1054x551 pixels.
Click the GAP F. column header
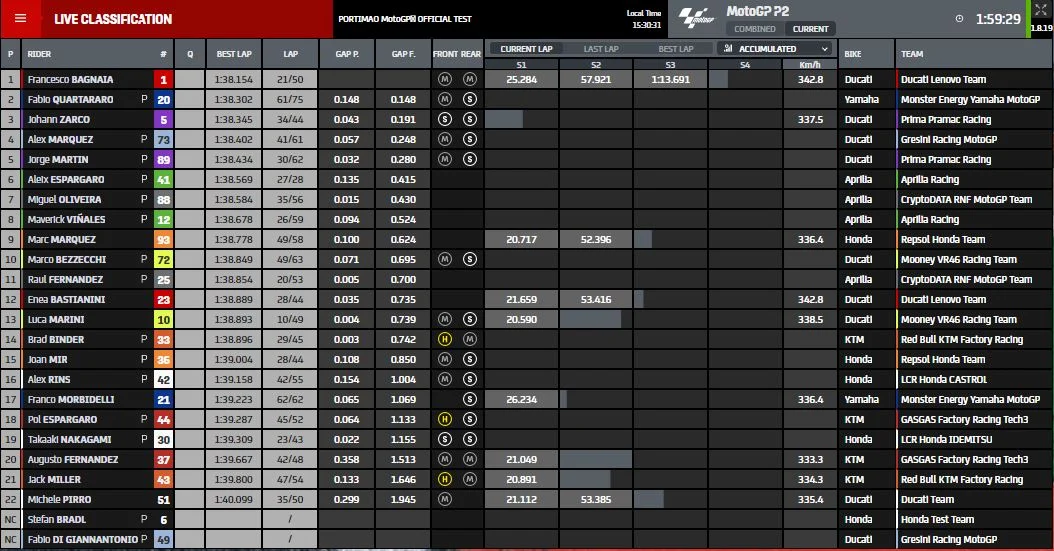pyautogui.click(x=403, y=54)
